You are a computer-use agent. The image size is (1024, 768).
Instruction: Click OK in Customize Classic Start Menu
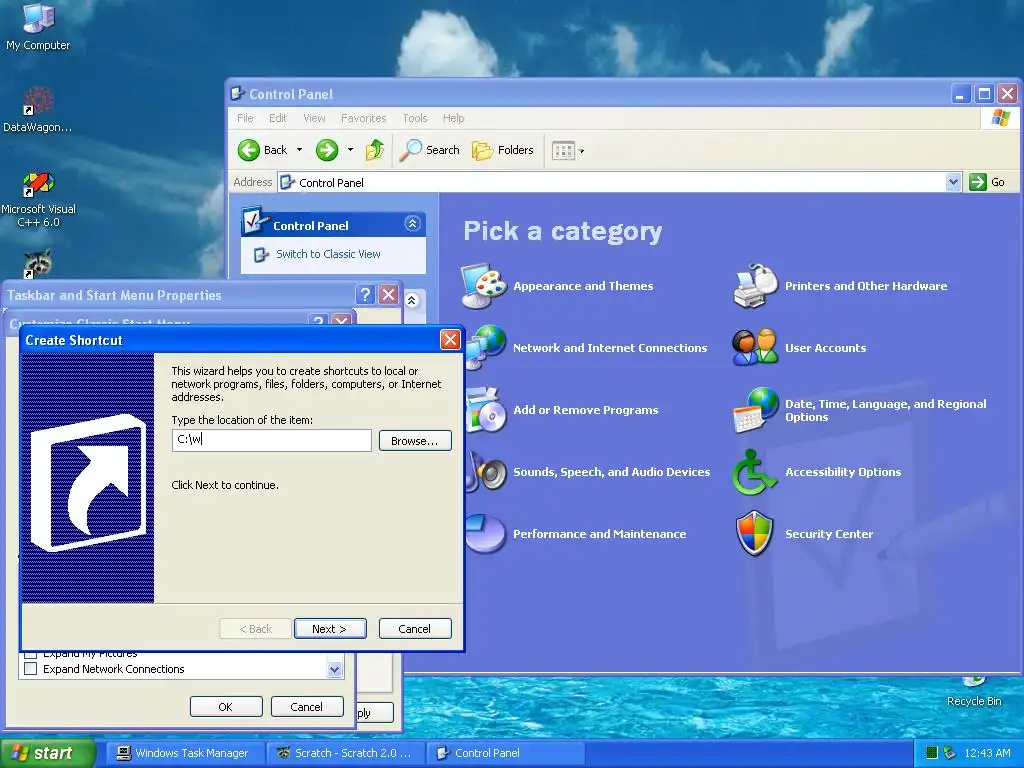coord(226,707)
